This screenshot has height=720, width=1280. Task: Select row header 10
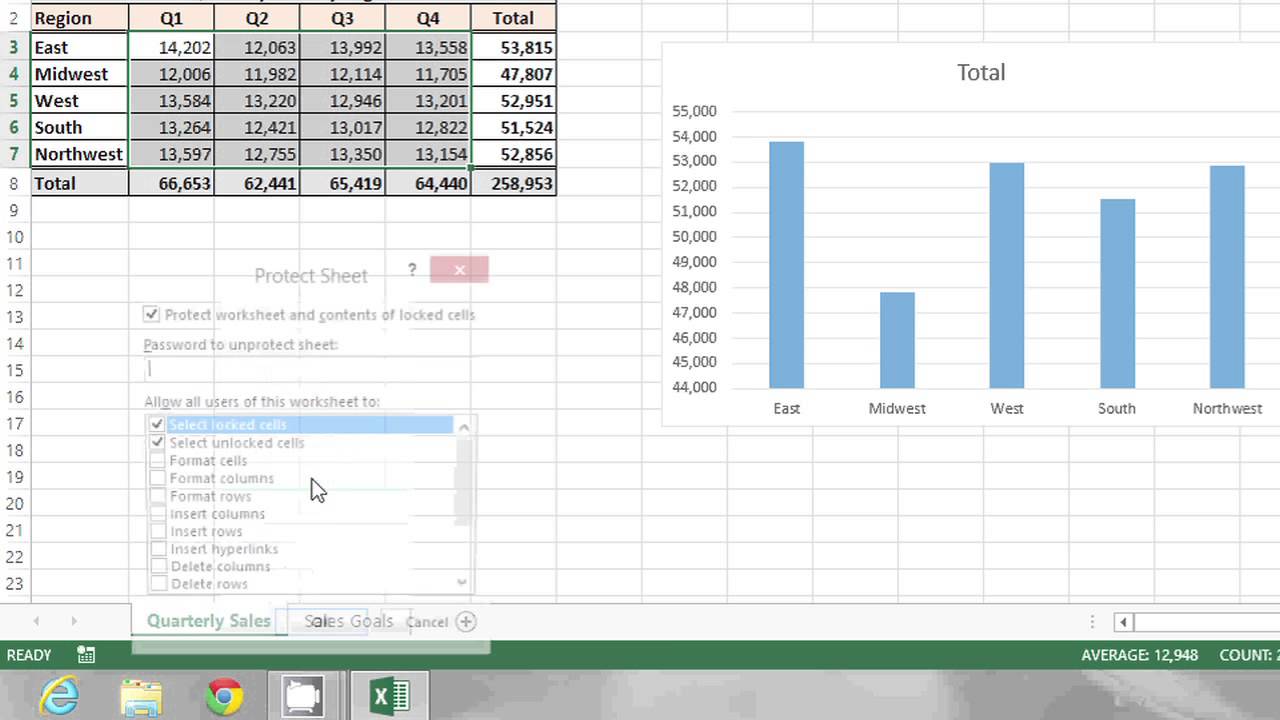[x=14, y=237]
